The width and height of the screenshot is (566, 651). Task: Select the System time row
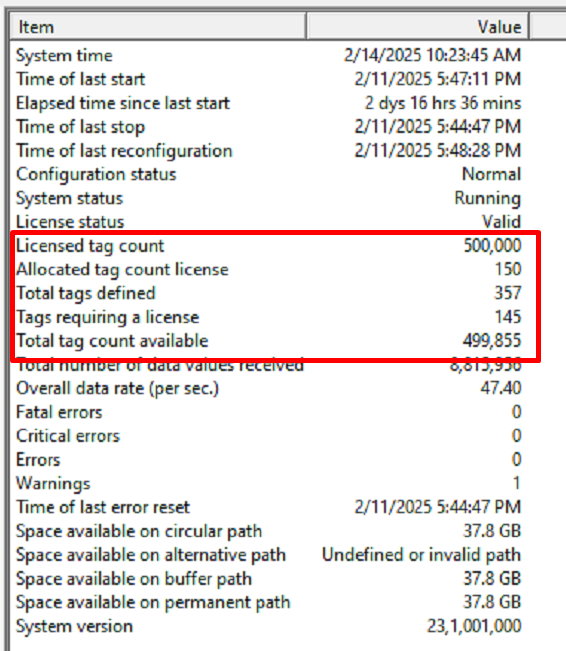pyautogui.click(x=269, y=55)
